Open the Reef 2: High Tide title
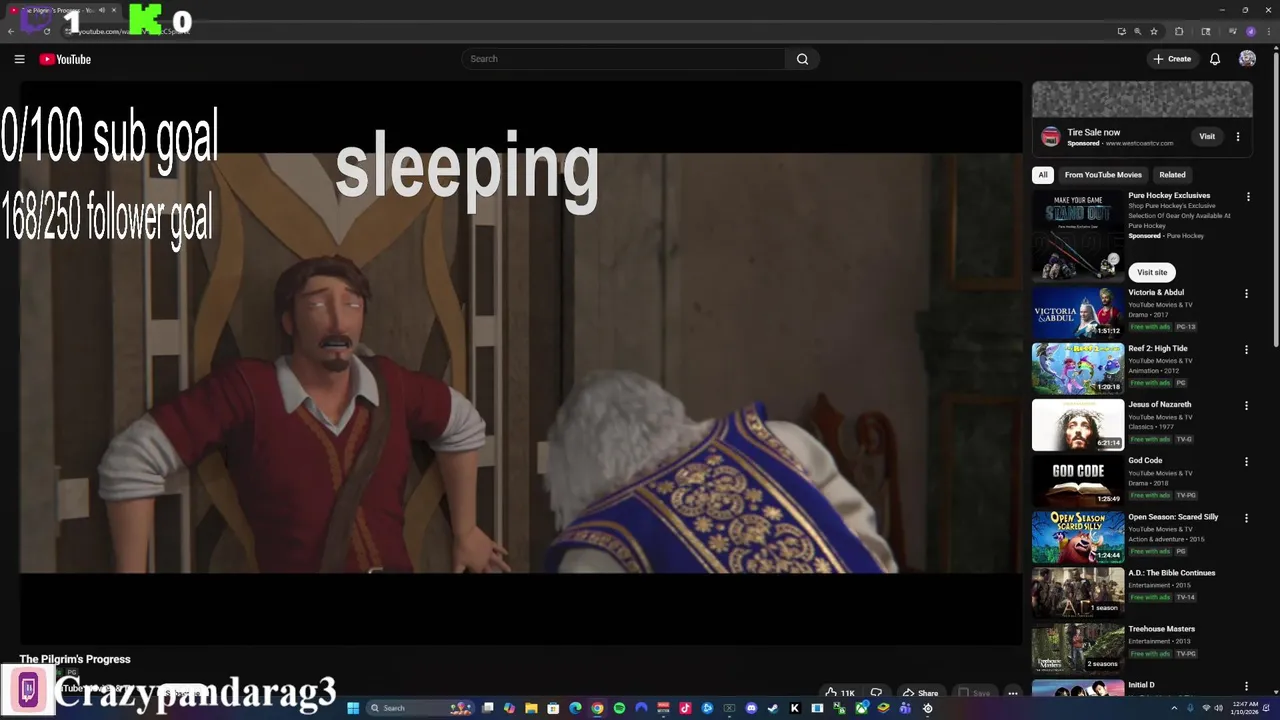Screen dimensions: 1280x720 [x=1158, y=349]
